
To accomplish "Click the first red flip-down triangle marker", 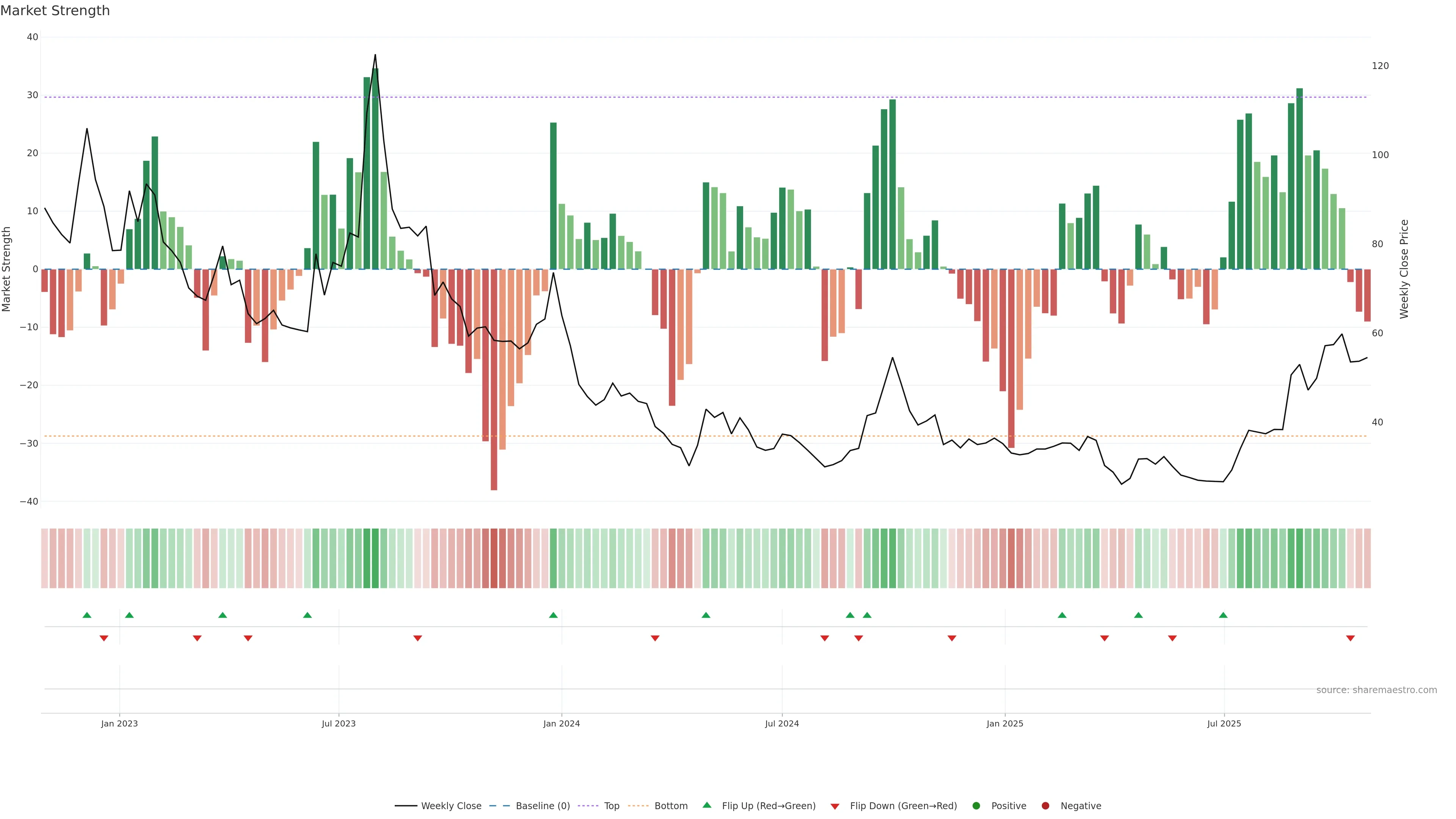I will click(104, 638).
